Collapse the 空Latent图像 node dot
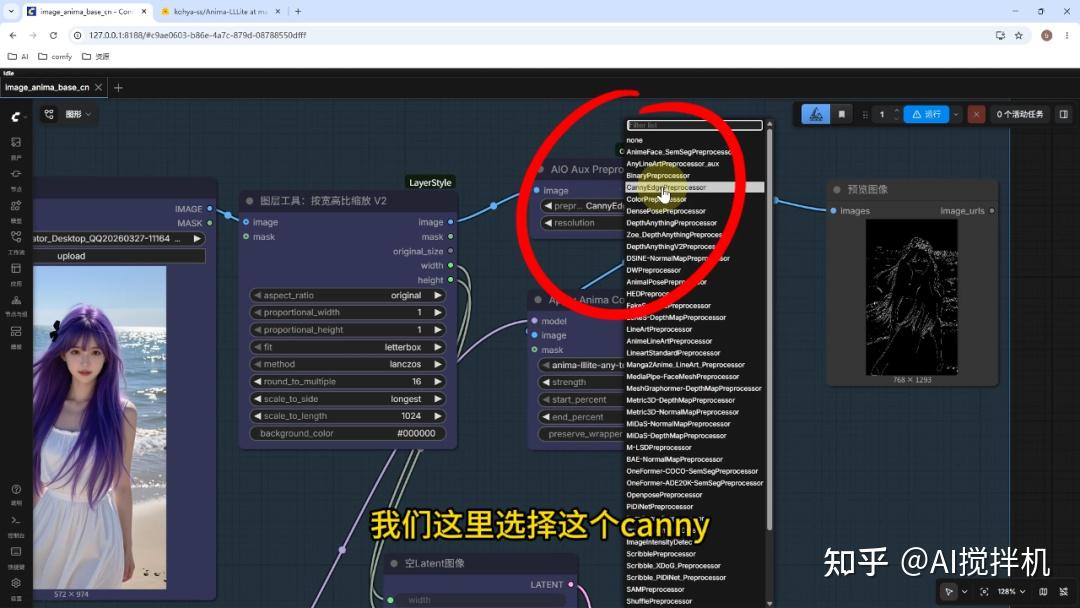Image resolution: width=1080 pixels, height=608 pixels. click(x=394, y=563)
